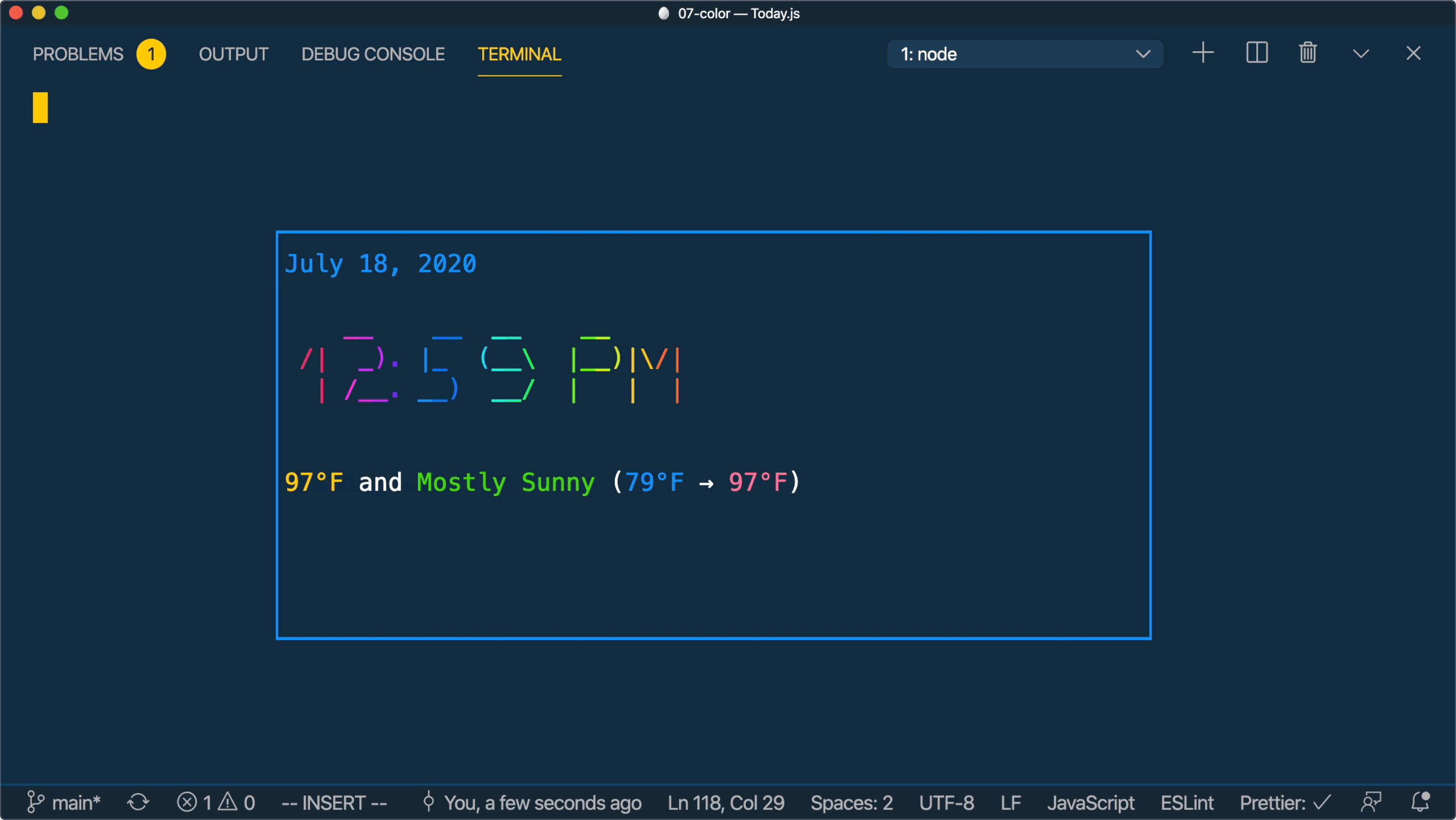Viewport: 1456px width, 820px height.
Task: Open notifications bell icon
Action: coord(1421,802)
